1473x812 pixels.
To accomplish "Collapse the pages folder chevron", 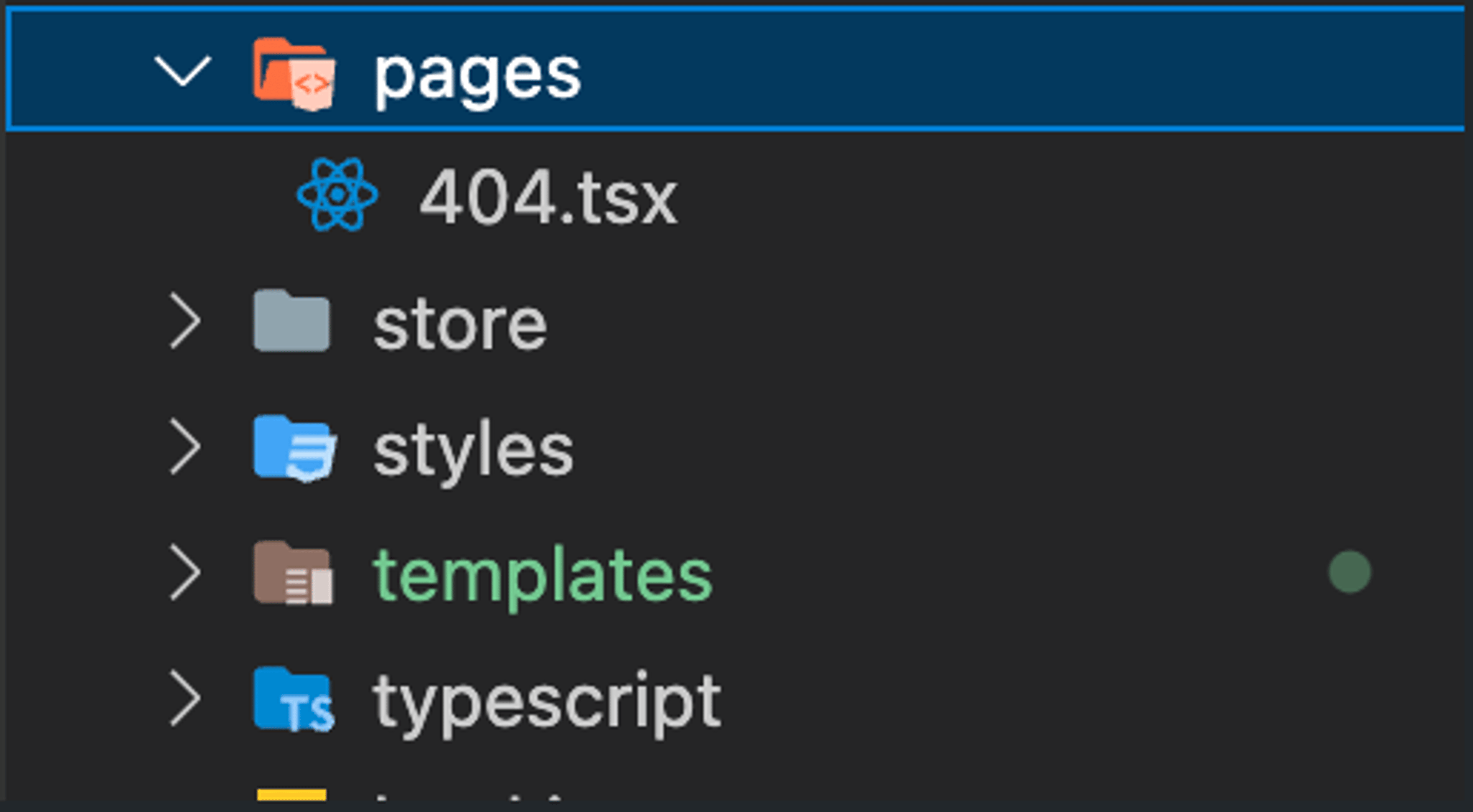I will (183, 71).
